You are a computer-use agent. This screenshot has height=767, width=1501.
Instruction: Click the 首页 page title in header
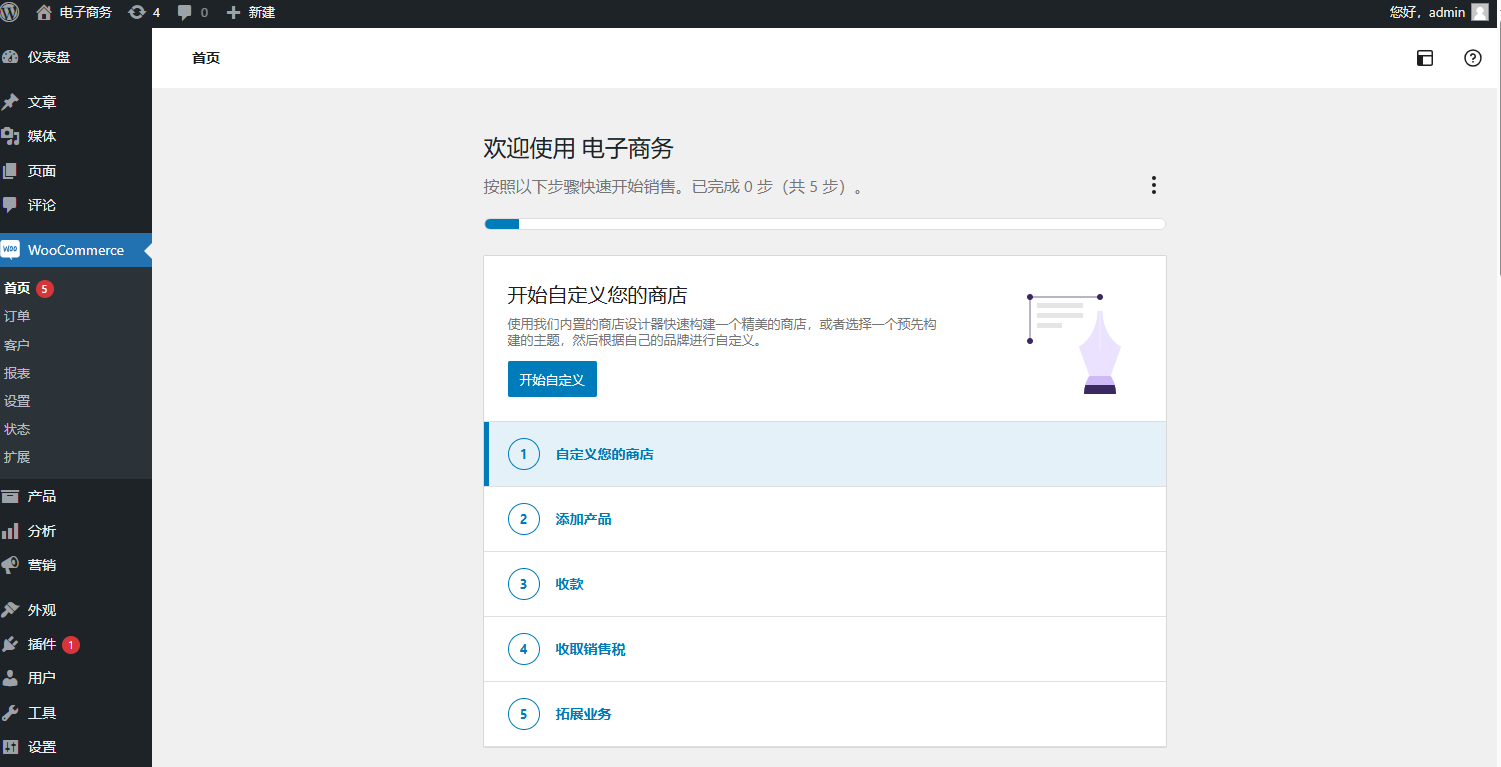206,58
